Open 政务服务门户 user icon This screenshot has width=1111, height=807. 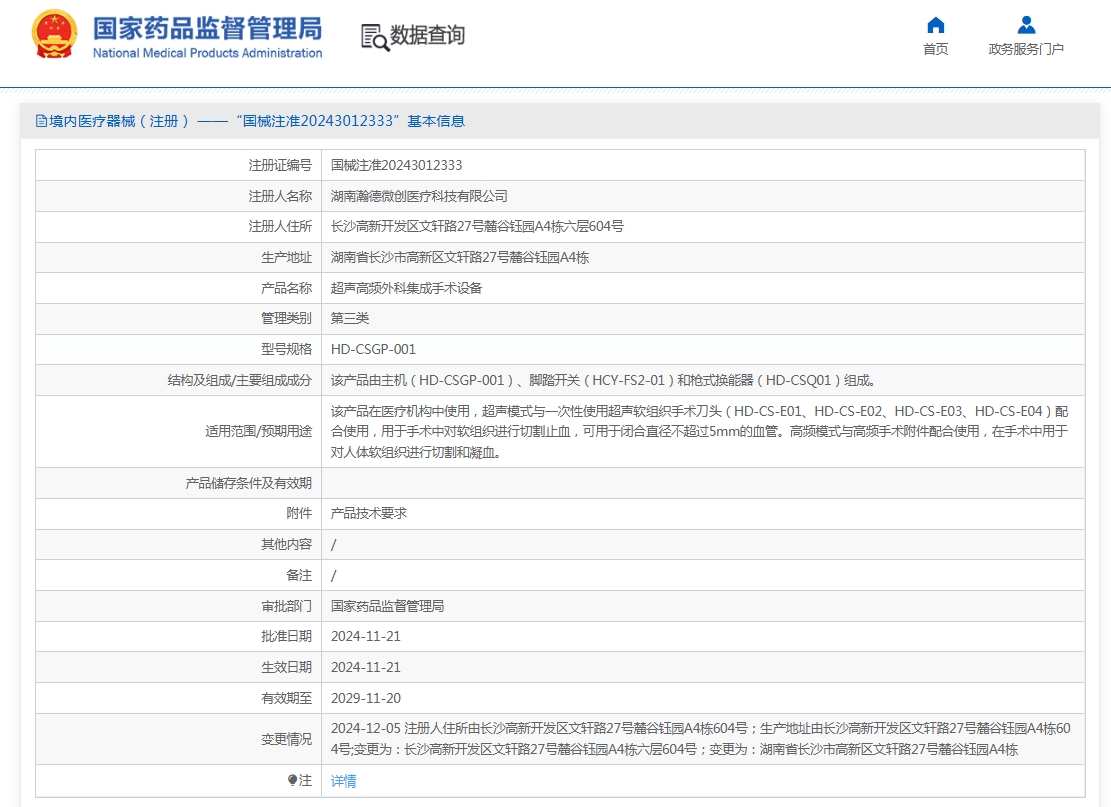[1026, 26]
